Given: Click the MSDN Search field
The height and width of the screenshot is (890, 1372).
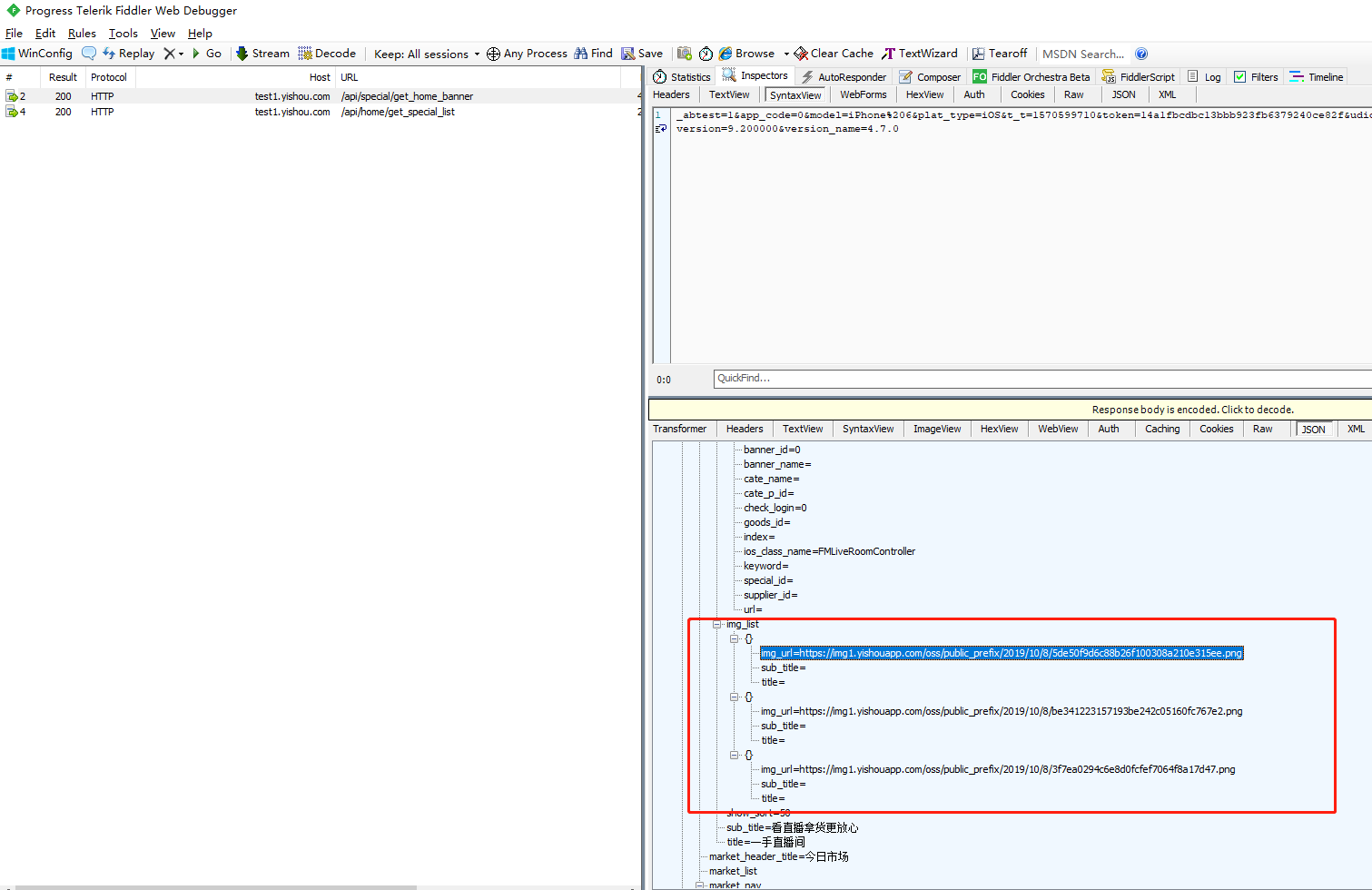Looking at the screenshot, I should (1083, 54).
